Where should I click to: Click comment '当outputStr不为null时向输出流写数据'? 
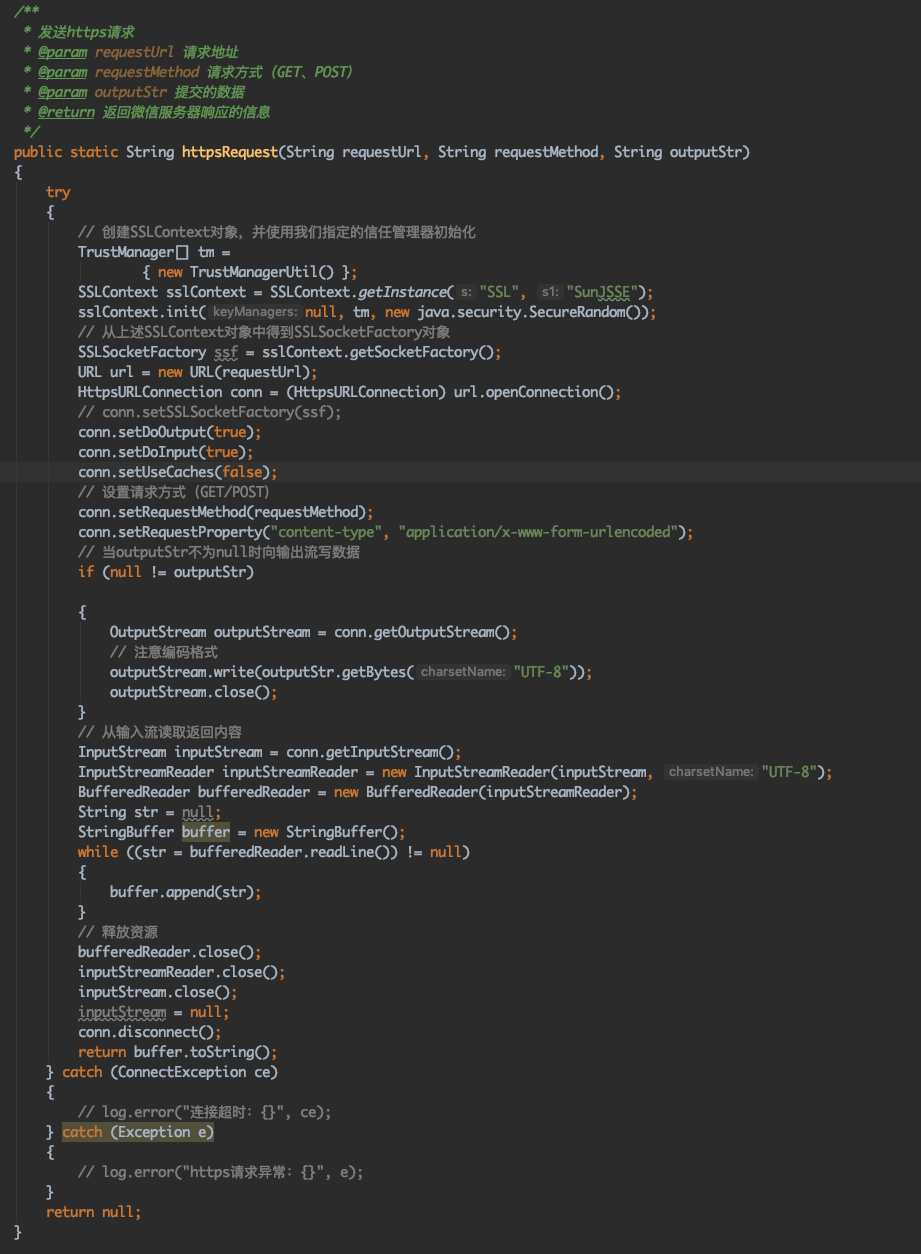pos(219,552)
